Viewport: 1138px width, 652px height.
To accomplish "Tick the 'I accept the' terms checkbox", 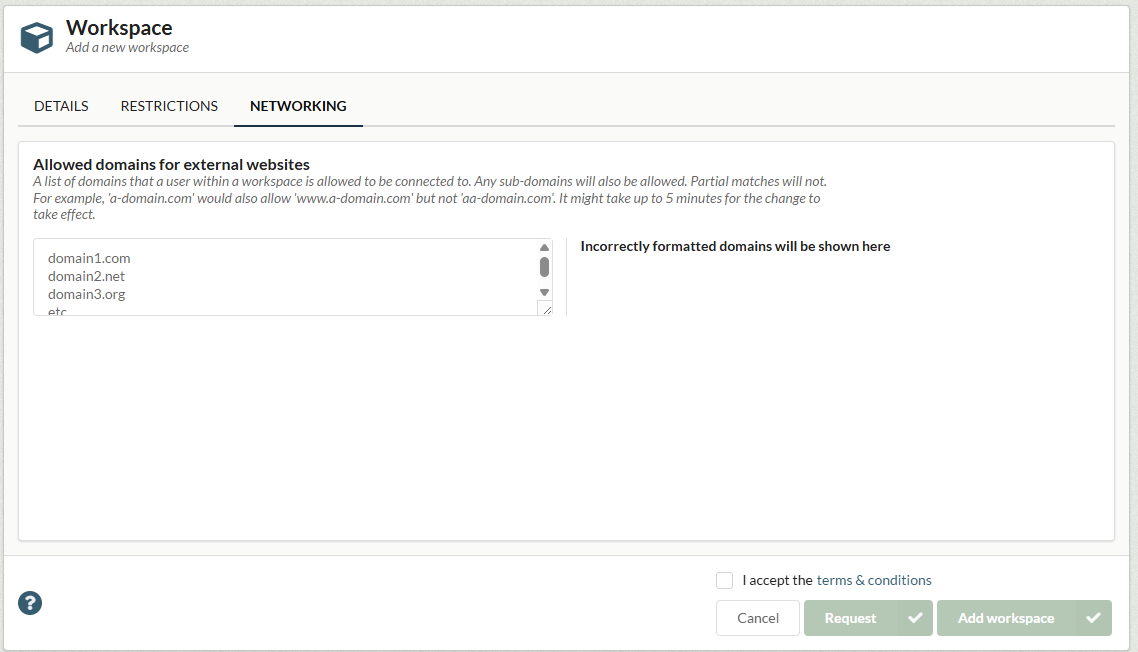I will (725, 581).
